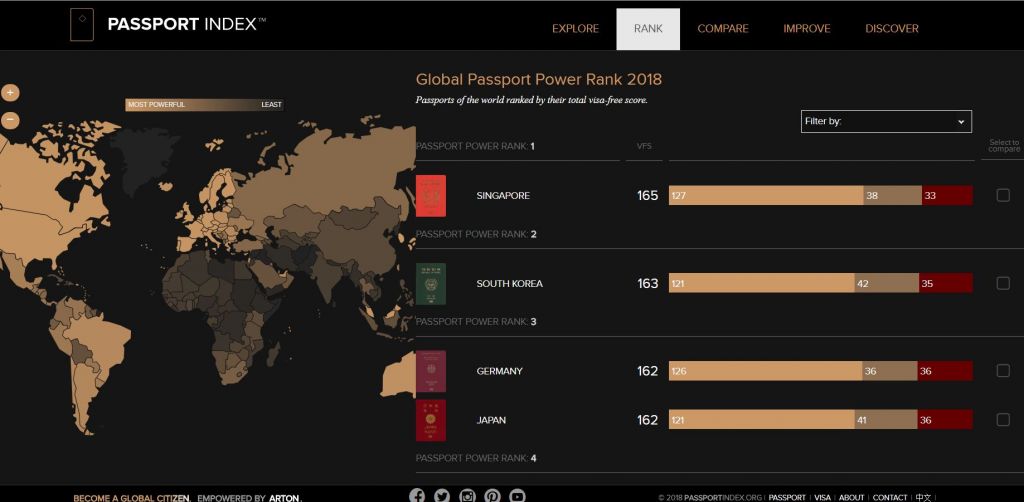Click South Korea's score 163
This screenshot has height=502, width=1024.
tap(648, 283)
